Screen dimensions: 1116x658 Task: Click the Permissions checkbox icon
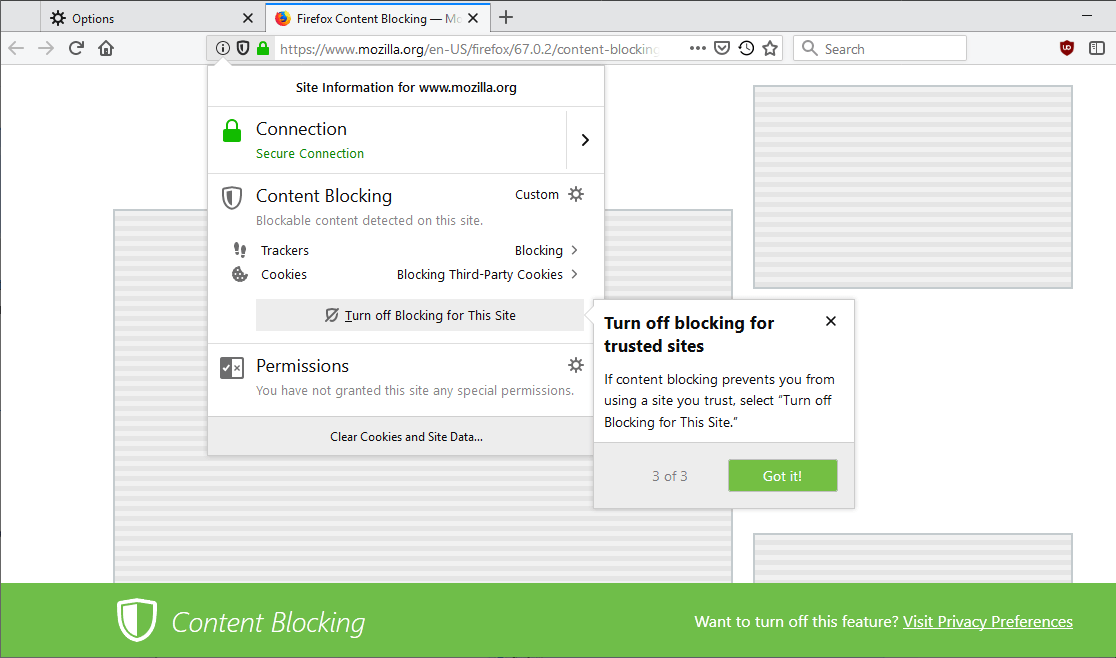(232, 368)
